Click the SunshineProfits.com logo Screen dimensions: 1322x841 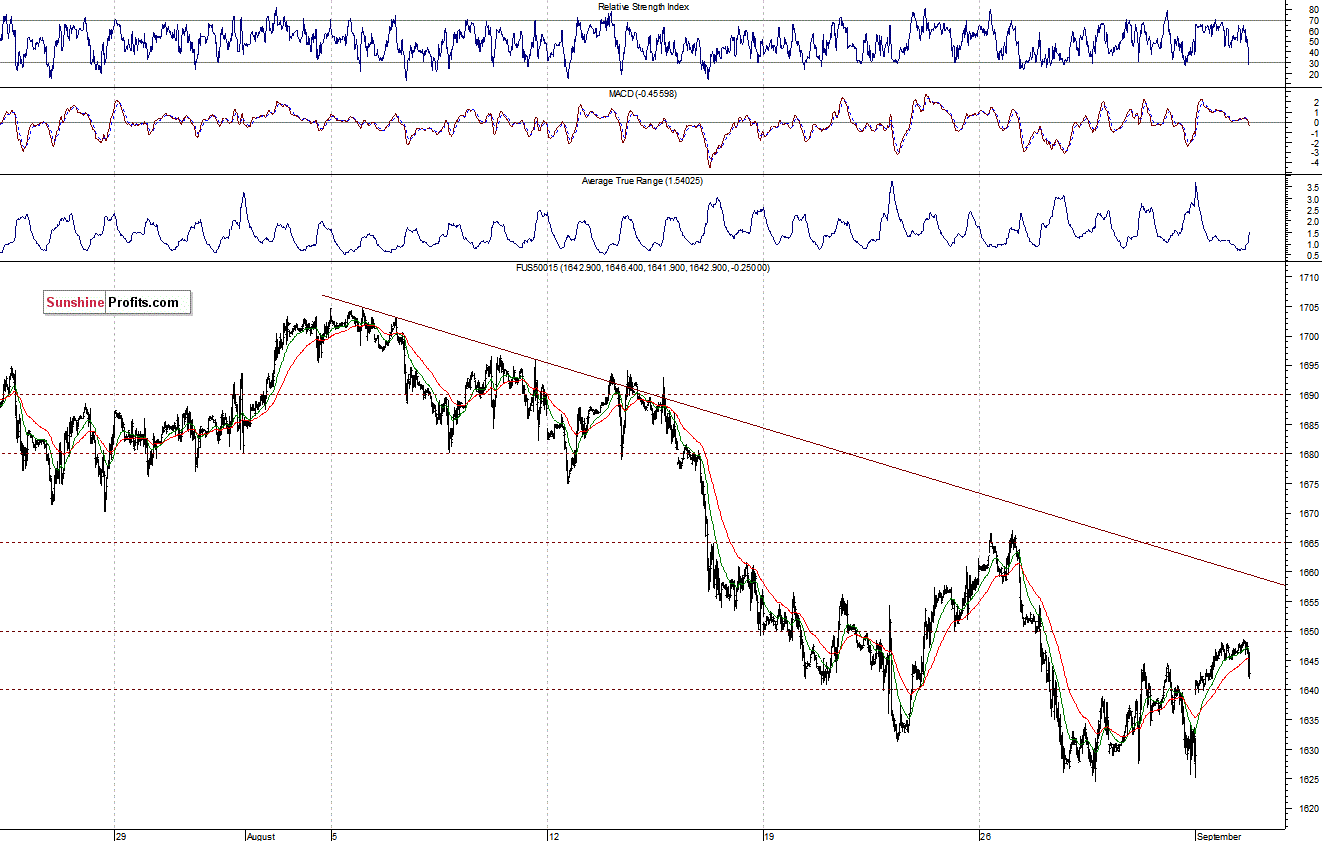tap(116, 302)
